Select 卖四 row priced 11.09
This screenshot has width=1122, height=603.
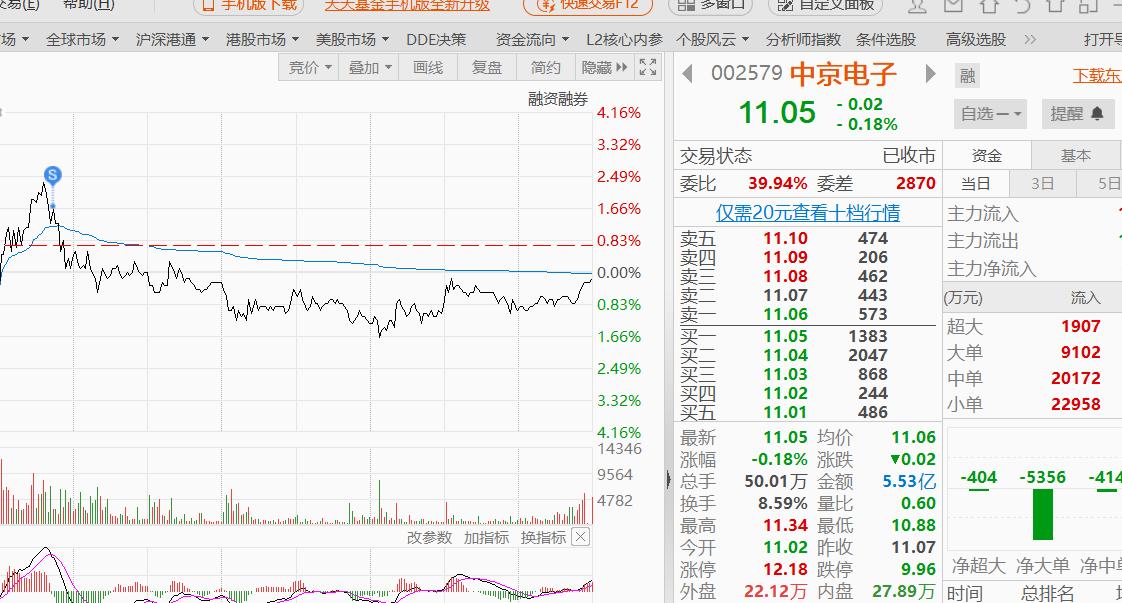pos(807,258)
